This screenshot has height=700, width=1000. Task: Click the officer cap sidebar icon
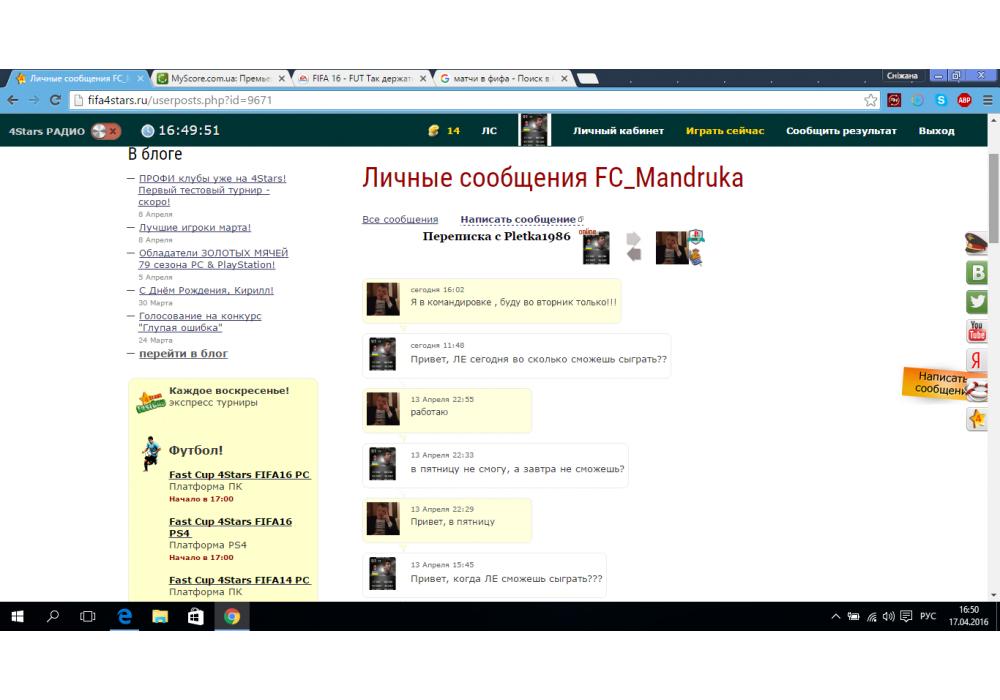point(976,243)
